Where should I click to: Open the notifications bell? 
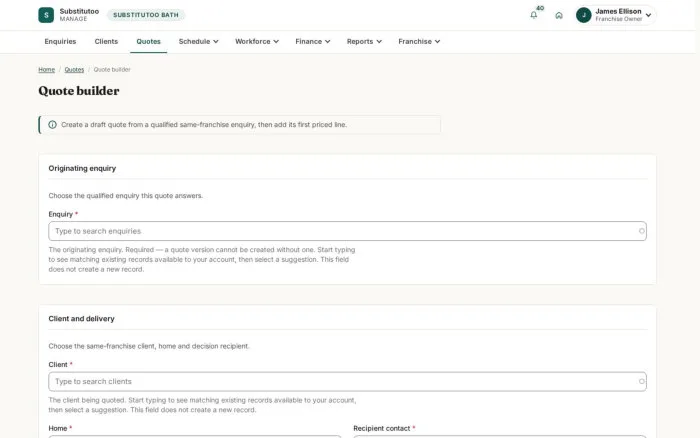tap(533, 15)
